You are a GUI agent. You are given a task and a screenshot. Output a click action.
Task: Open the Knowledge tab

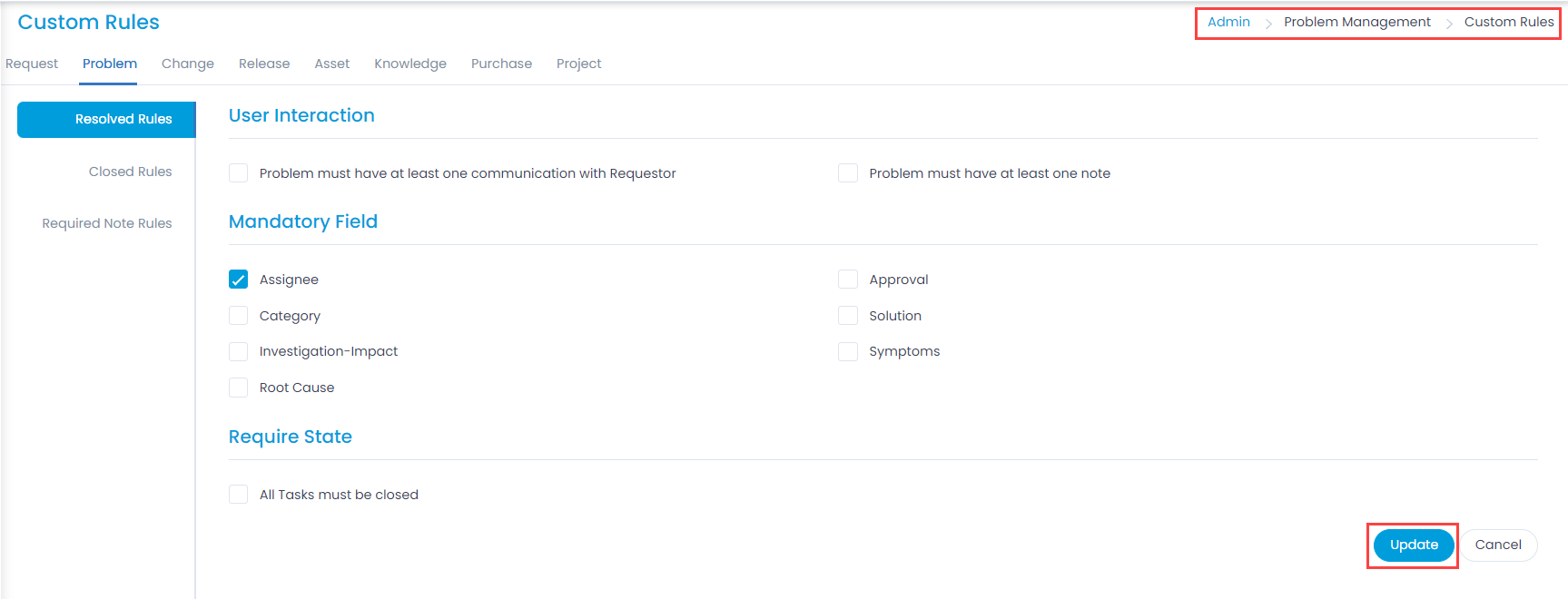pyautogui.click(x=410, y=64)
